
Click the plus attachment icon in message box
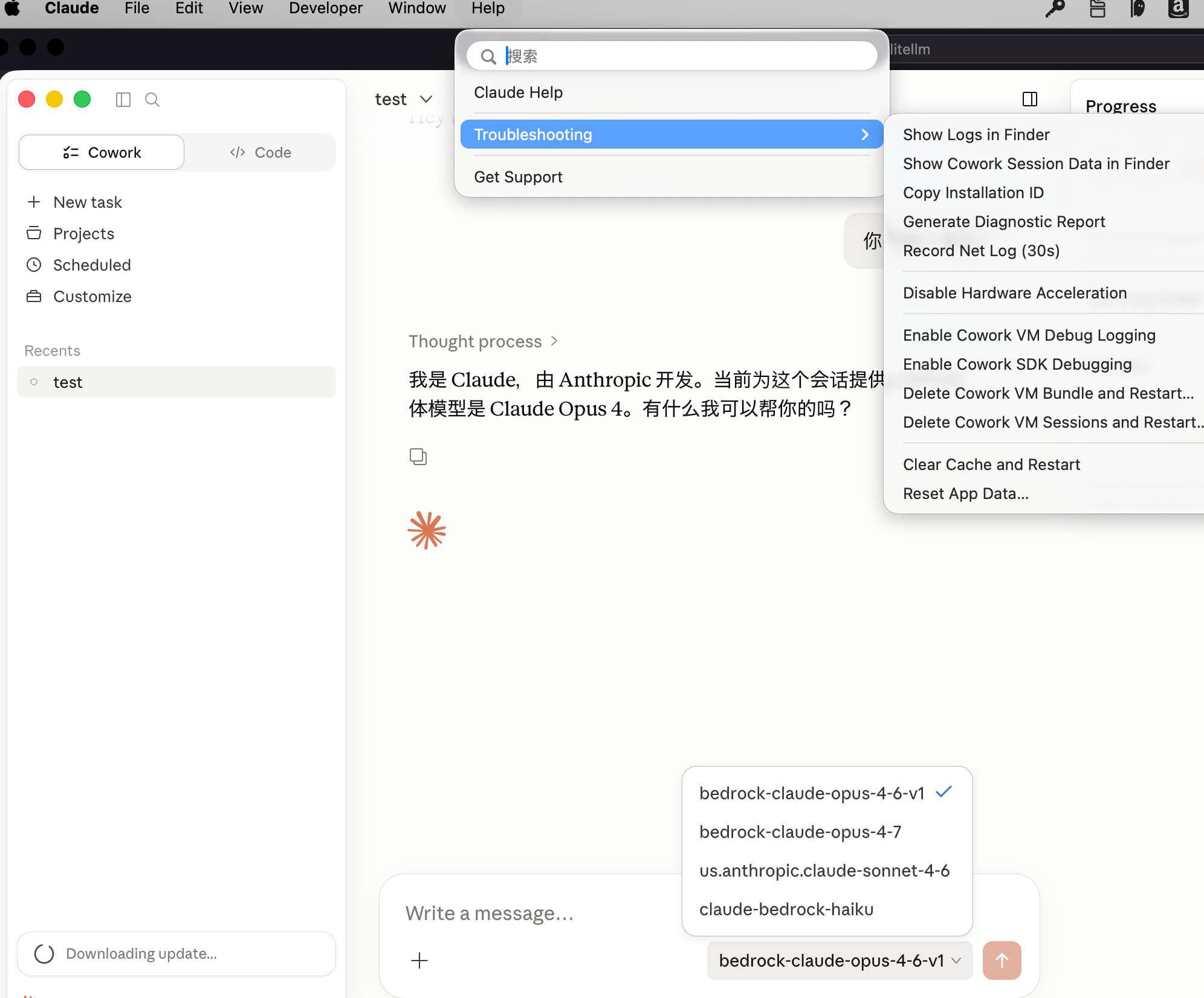pyautogui.click(x=419, y=961)
